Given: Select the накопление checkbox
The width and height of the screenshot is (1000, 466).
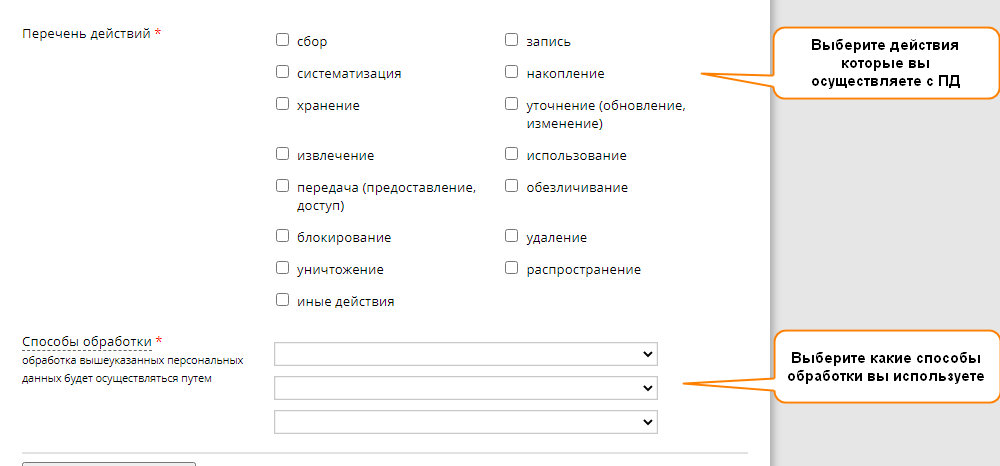Looking at the screenshot, I should point(511,72).
